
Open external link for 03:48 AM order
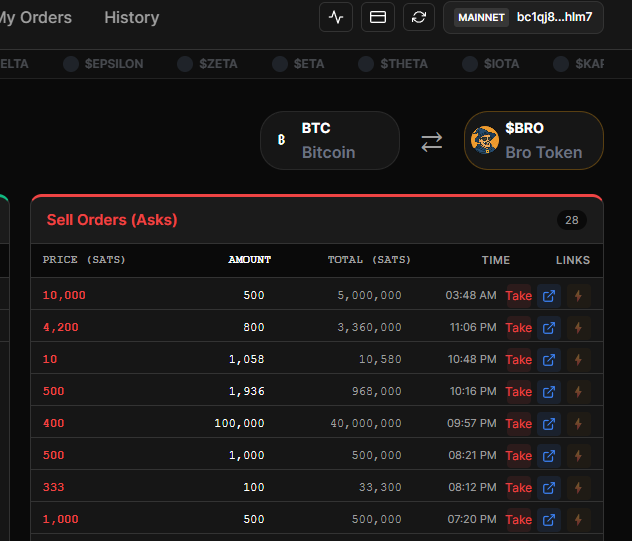point(549,296)
